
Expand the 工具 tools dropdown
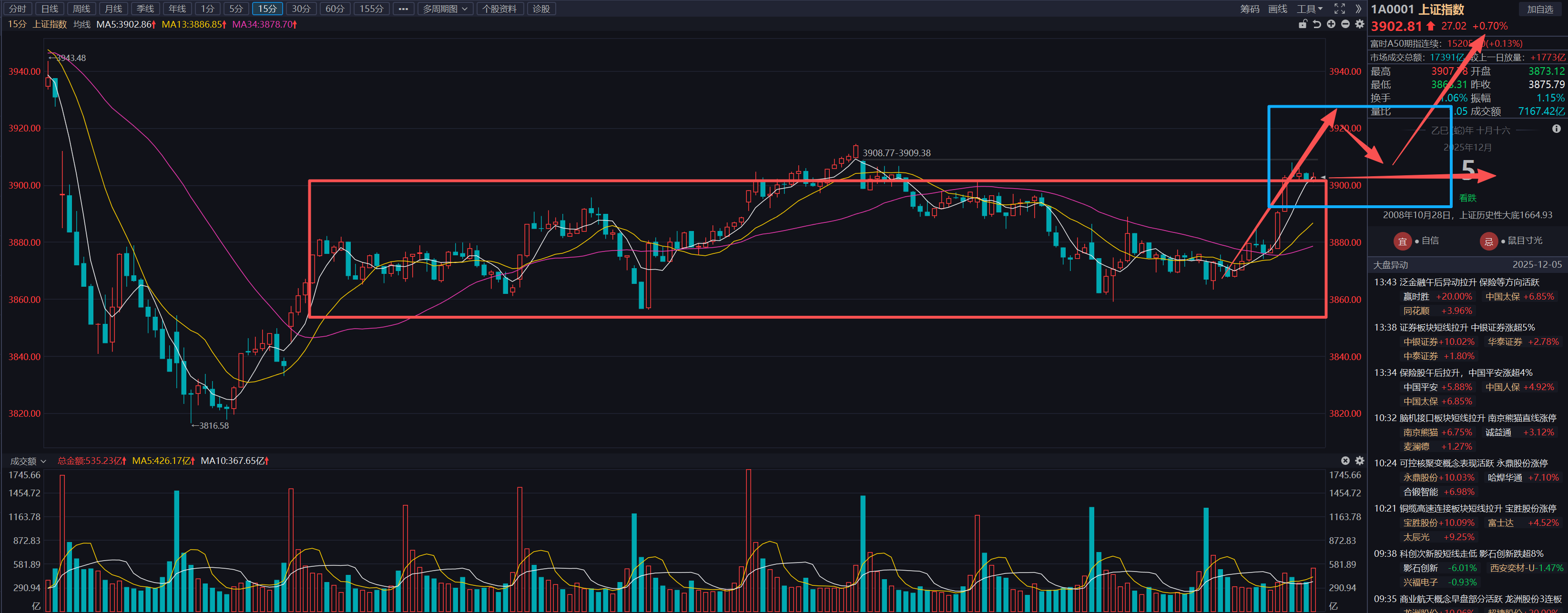pos(1309,9)
